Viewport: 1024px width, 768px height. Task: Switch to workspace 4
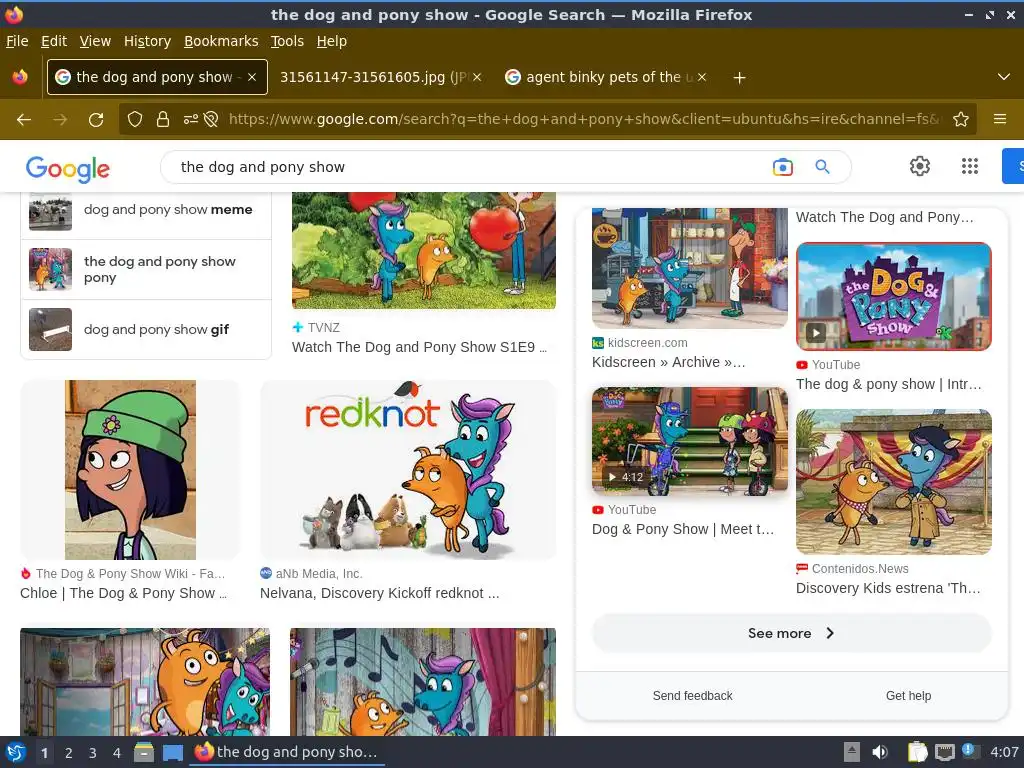point(116,753)
